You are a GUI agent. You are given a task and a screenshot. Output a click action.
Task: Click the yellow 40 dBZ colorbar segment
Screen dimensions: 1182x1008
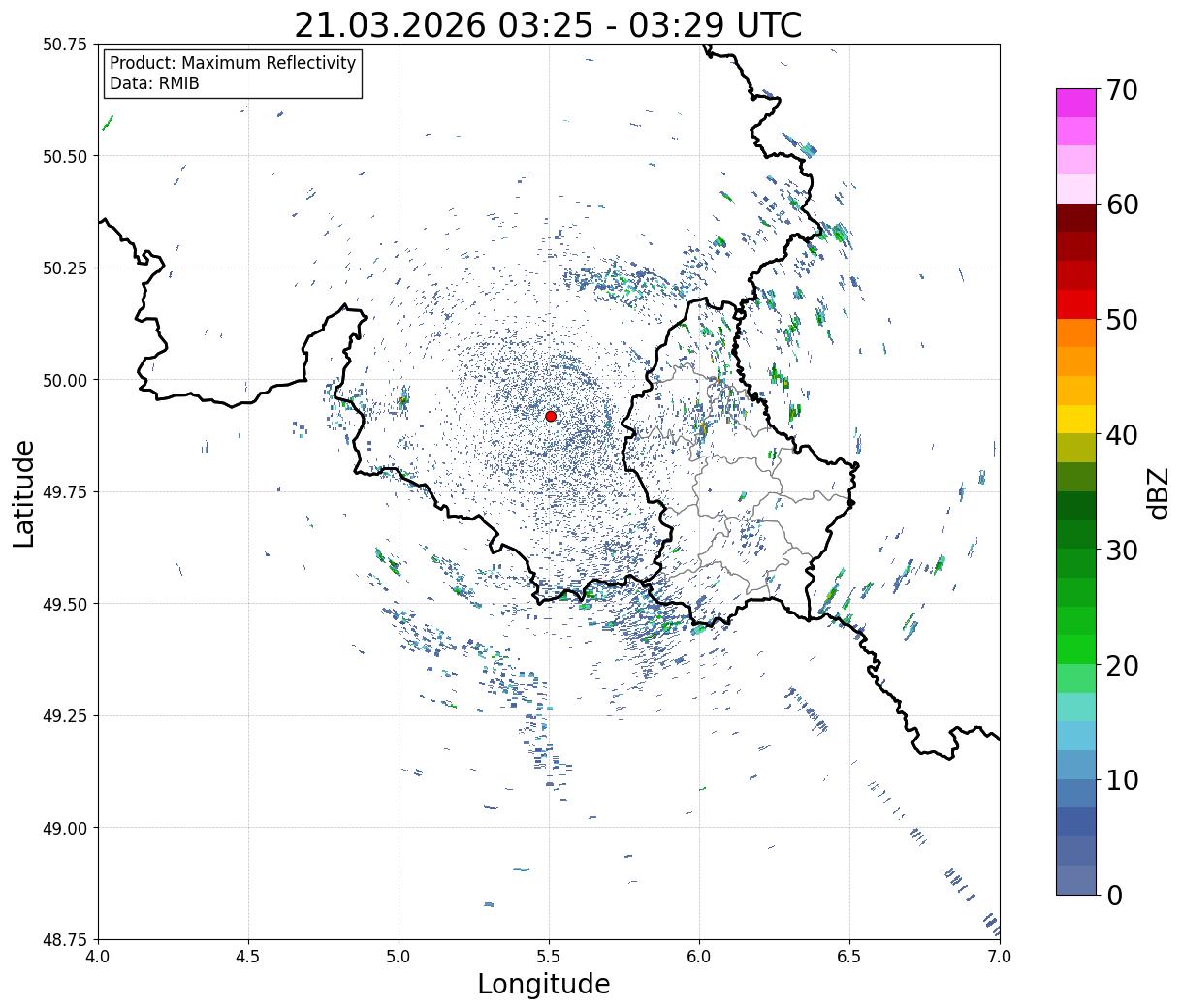[x=1076, y=419]
